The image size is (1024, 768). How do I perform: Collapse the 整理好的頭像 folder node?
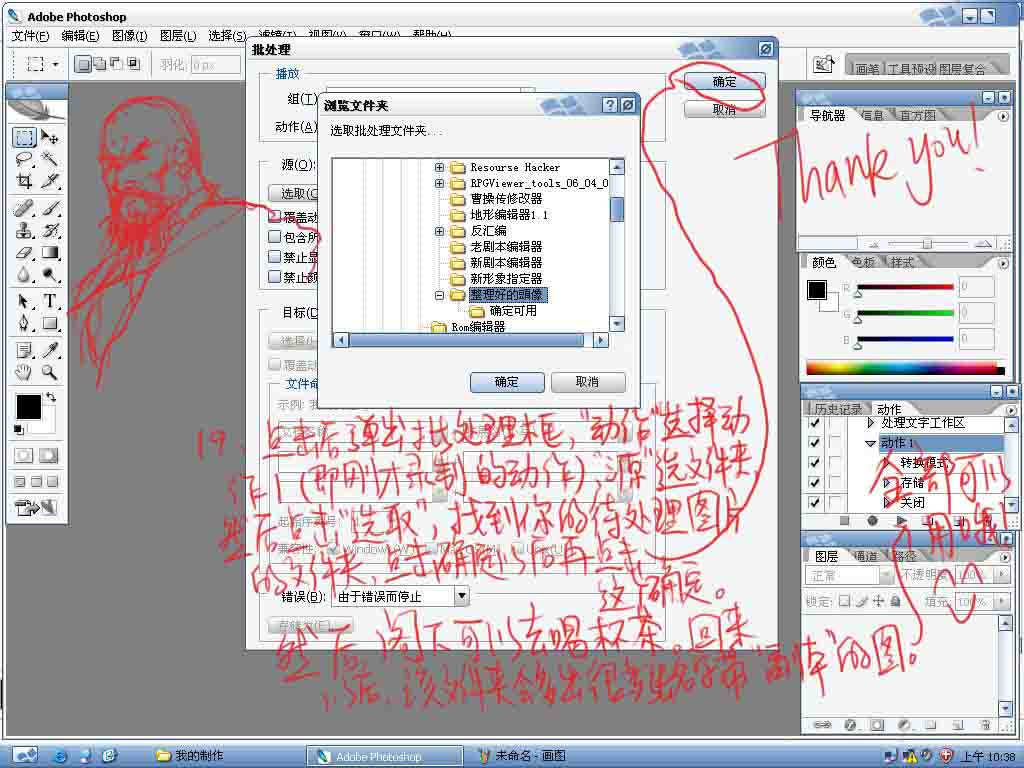point(439,296)
